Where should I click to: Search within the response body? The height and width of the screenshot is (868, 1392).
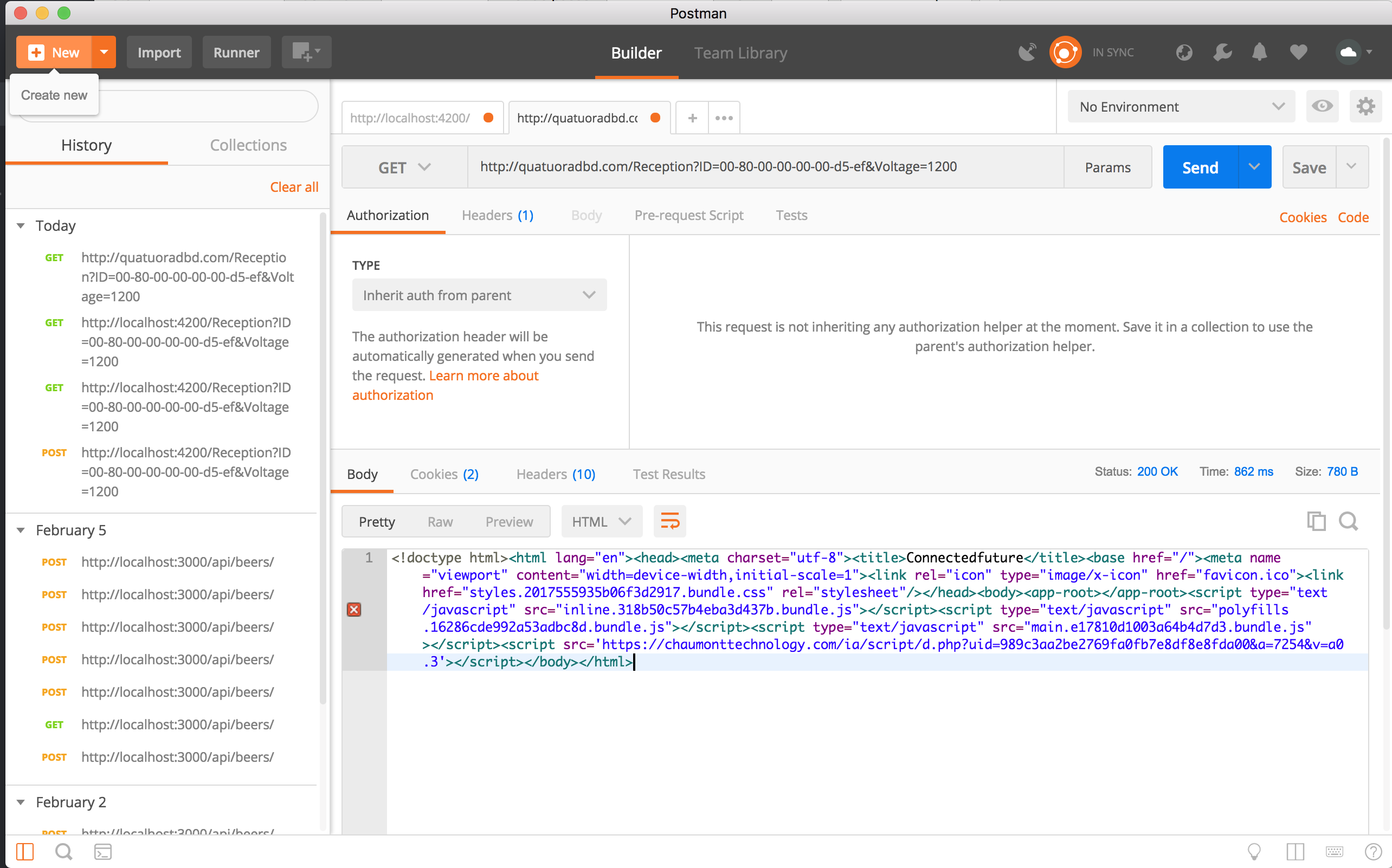click(x=1348, y=521)
